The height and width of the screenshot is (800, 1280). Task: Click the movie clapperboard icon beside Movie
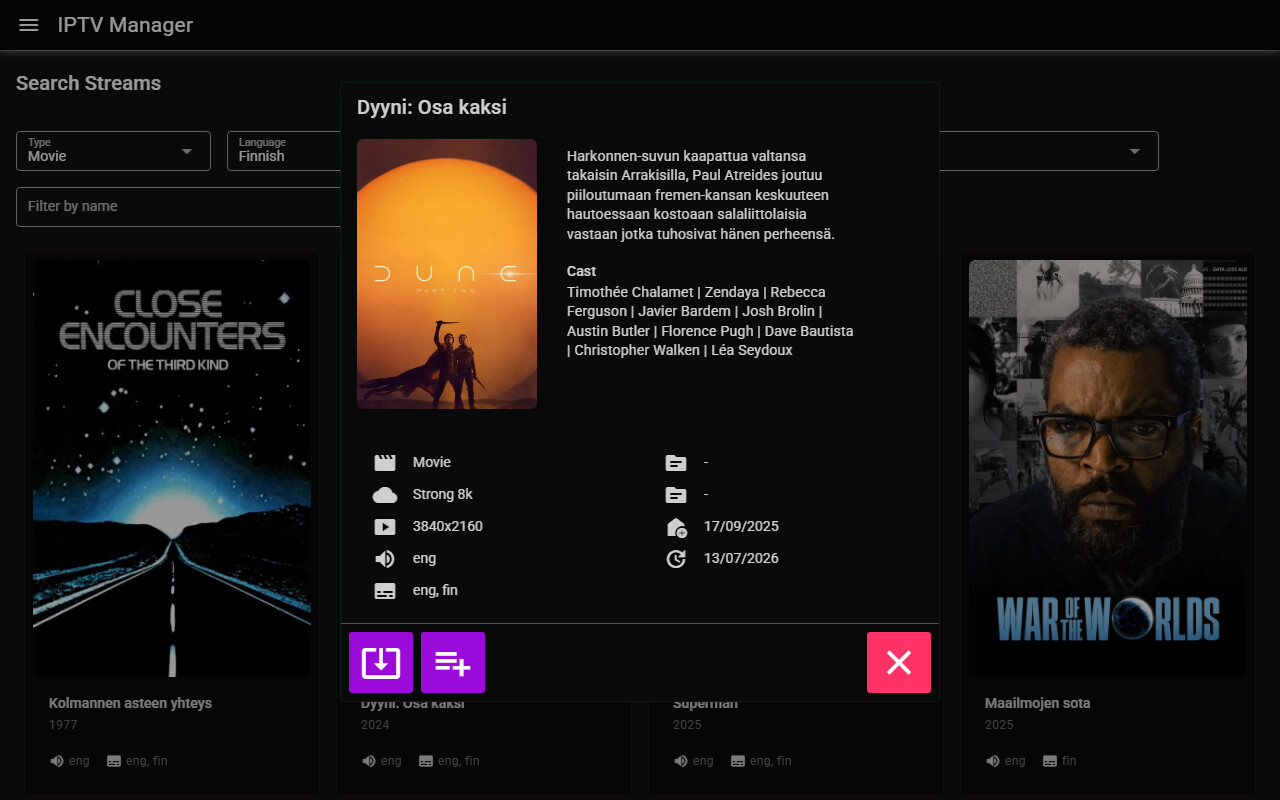point(385,462)
